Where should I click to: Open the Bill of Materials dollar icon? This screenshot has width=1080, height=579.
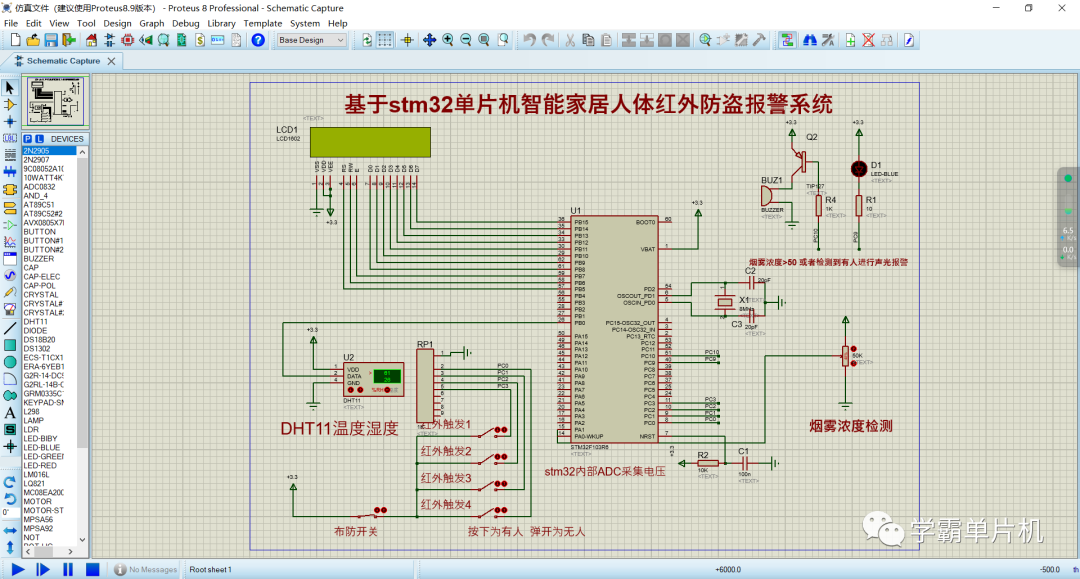point(200,40)
